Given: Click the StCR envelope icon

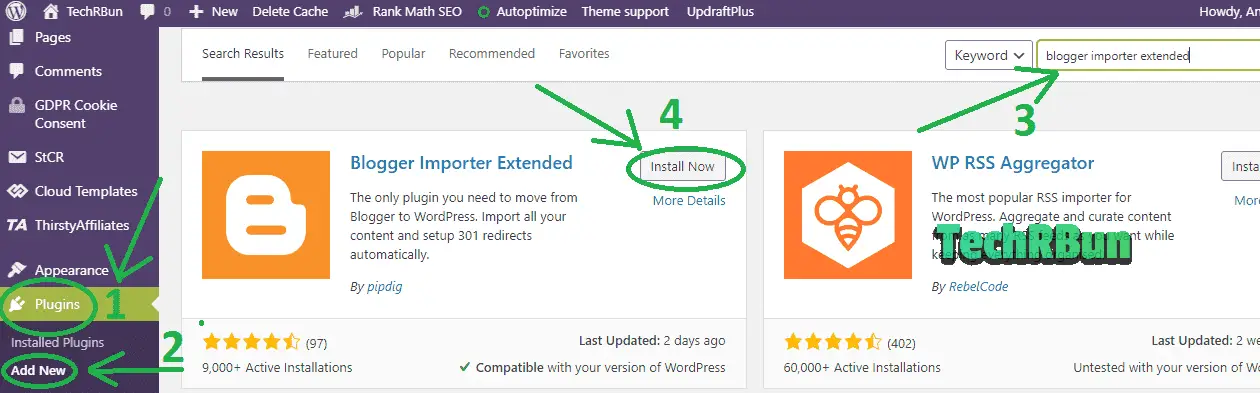Looking at the screenshot, I should (x=16, y=157).
